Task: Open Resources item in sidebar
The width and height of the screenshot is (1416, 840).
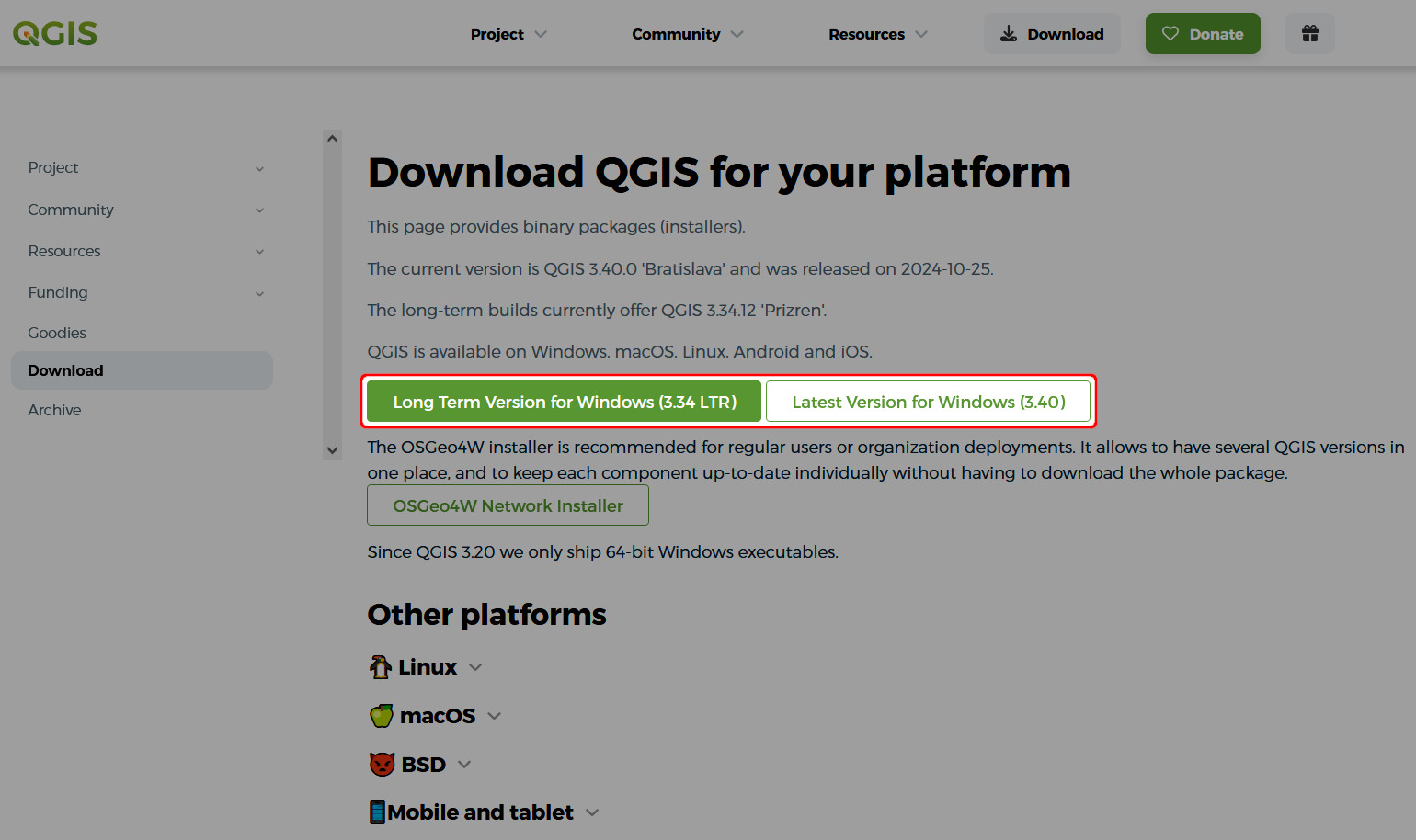Action: 64,251
